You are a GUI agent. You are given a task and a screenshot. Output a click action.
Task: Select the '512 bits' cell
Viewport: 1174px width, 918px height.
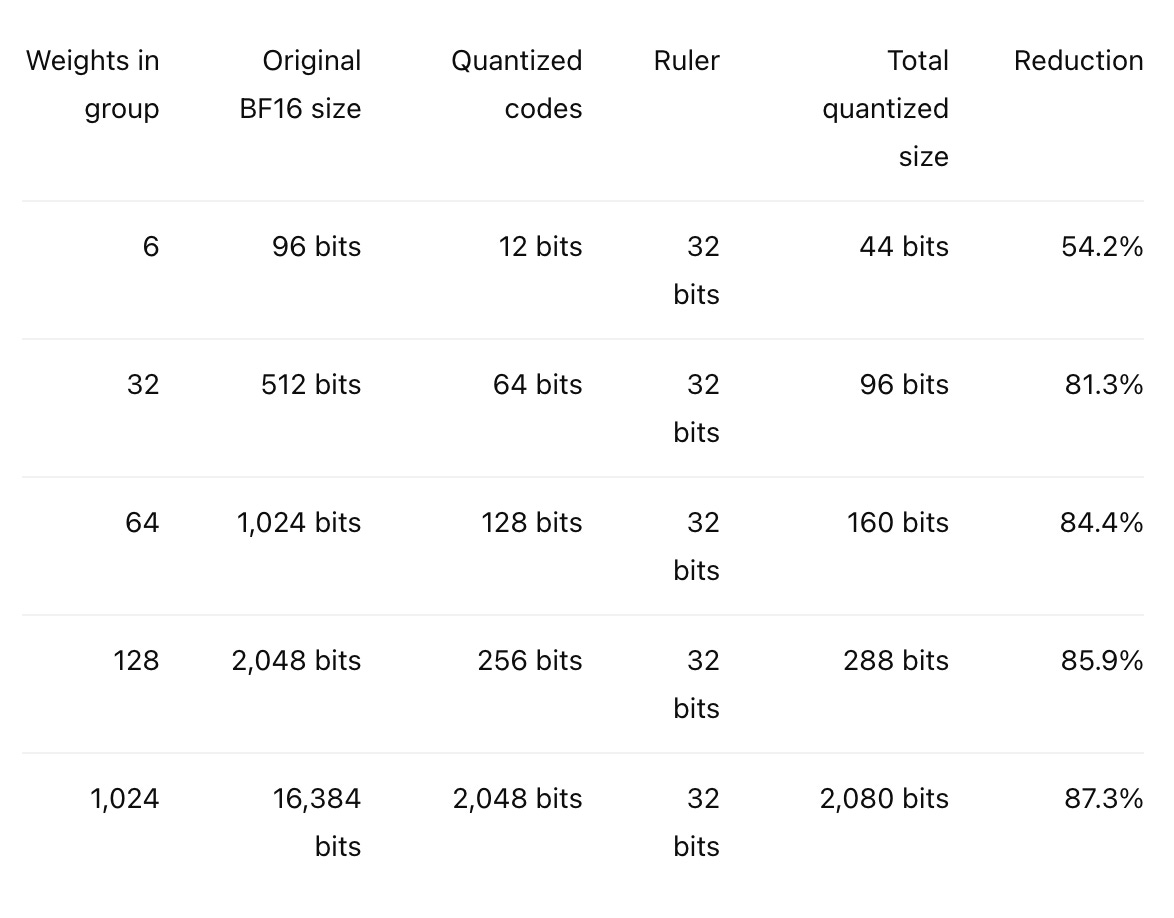tap(311, 384)
